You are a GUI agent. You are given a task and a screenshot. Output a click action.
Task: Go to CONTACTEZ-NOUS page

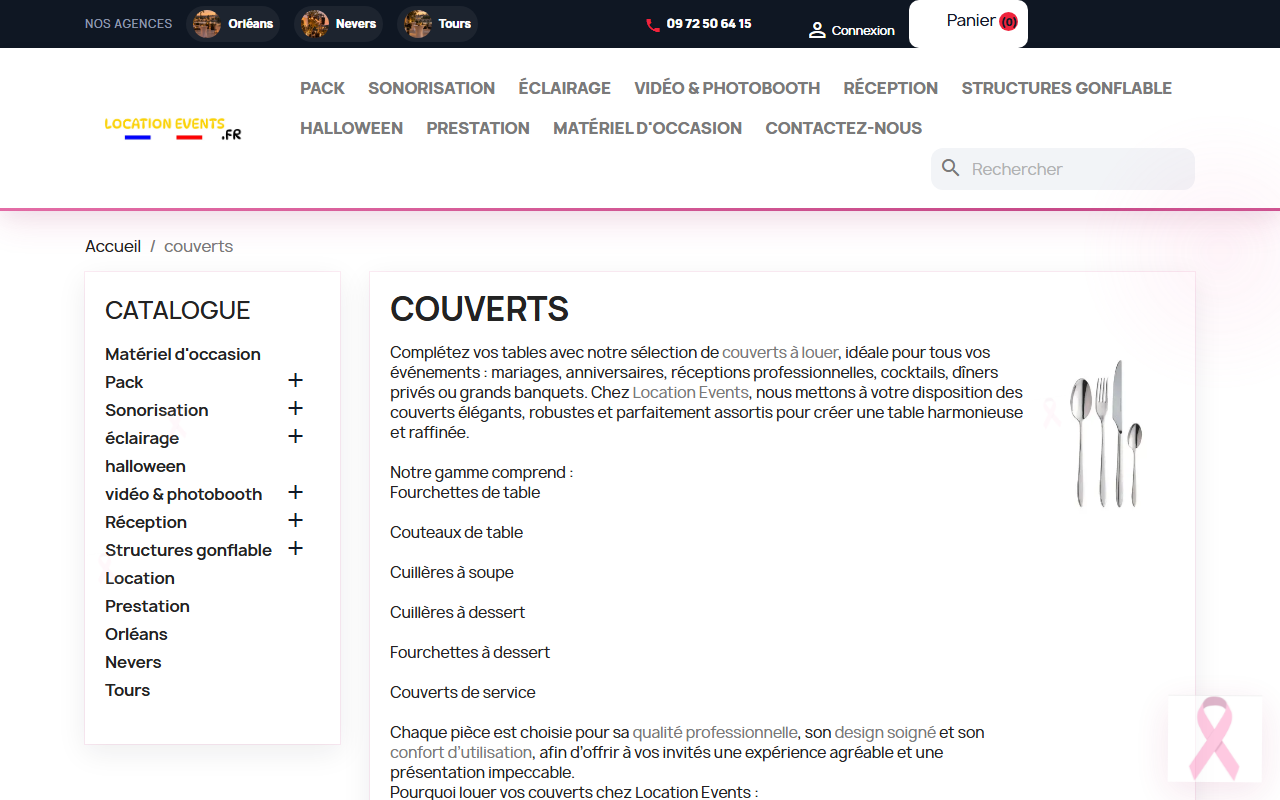843,128
